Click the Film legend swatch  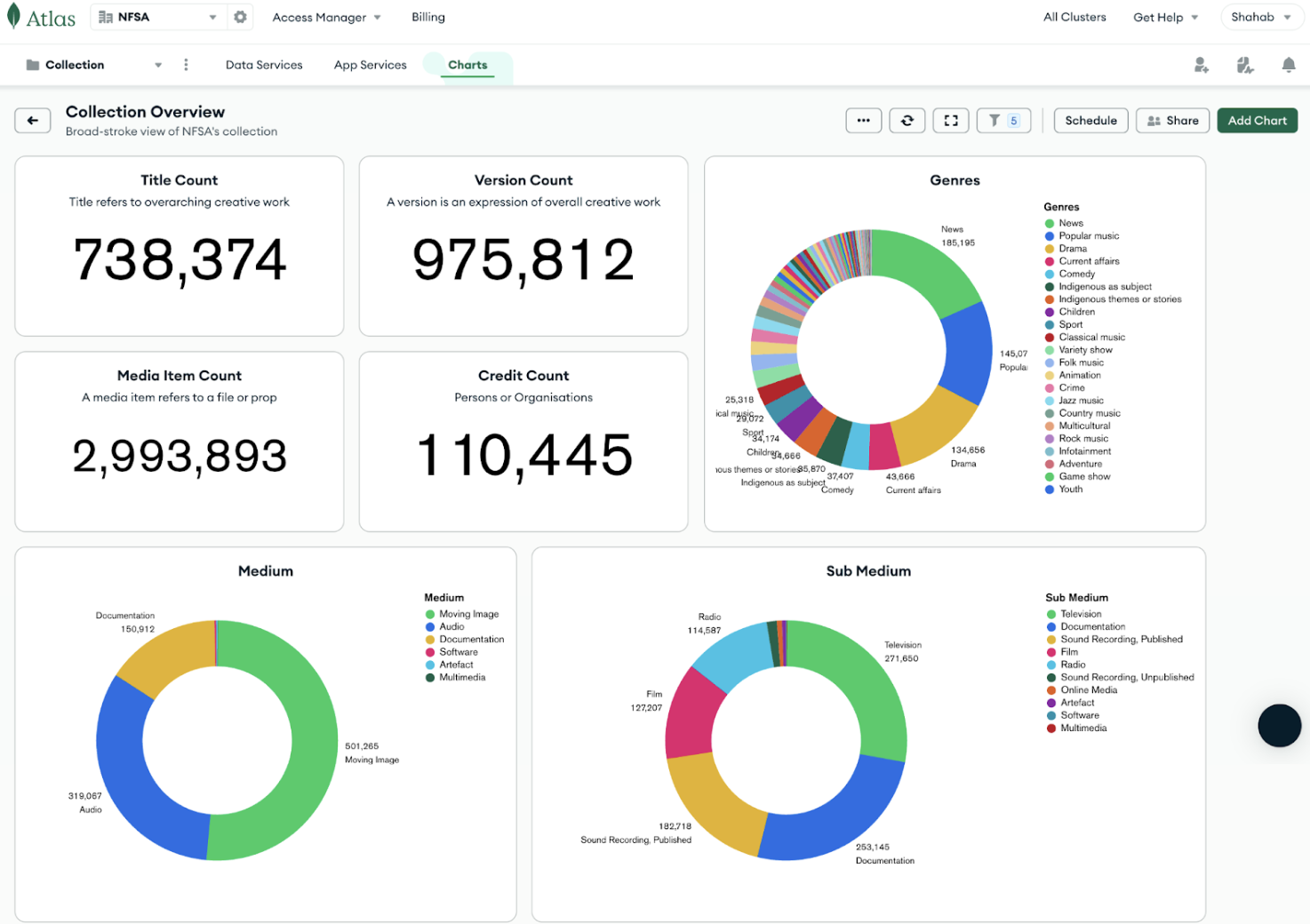[x=1051, y=652]
